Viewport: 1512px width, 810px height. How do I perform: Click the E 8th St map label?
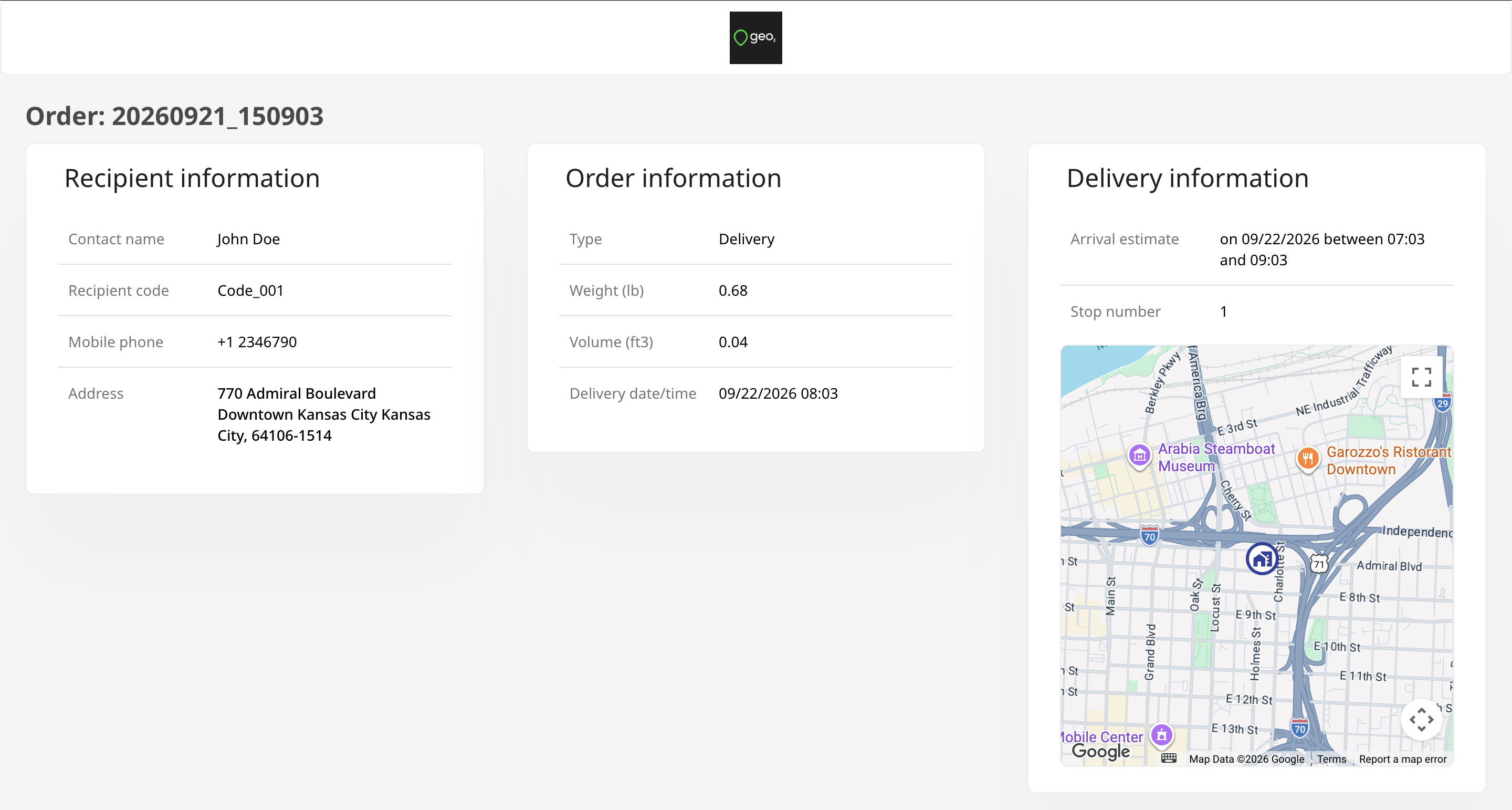click(1359, 597)
